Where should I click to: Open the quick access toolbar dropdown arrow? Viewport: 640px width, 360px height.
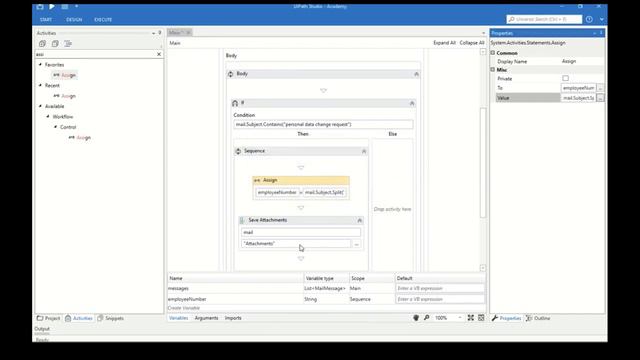[x=76, y=7]
